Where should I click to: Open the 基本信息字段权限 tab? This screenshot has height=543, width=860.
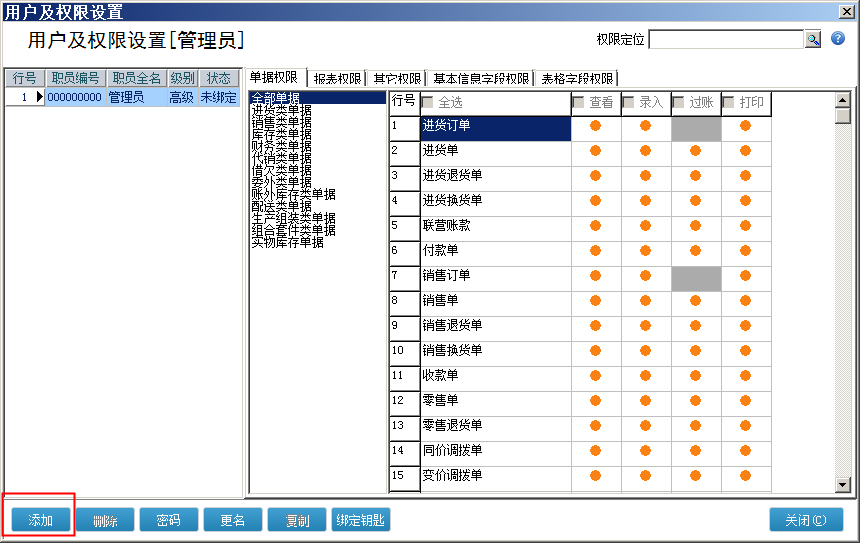pyautogui.click(x=480, y=78)
